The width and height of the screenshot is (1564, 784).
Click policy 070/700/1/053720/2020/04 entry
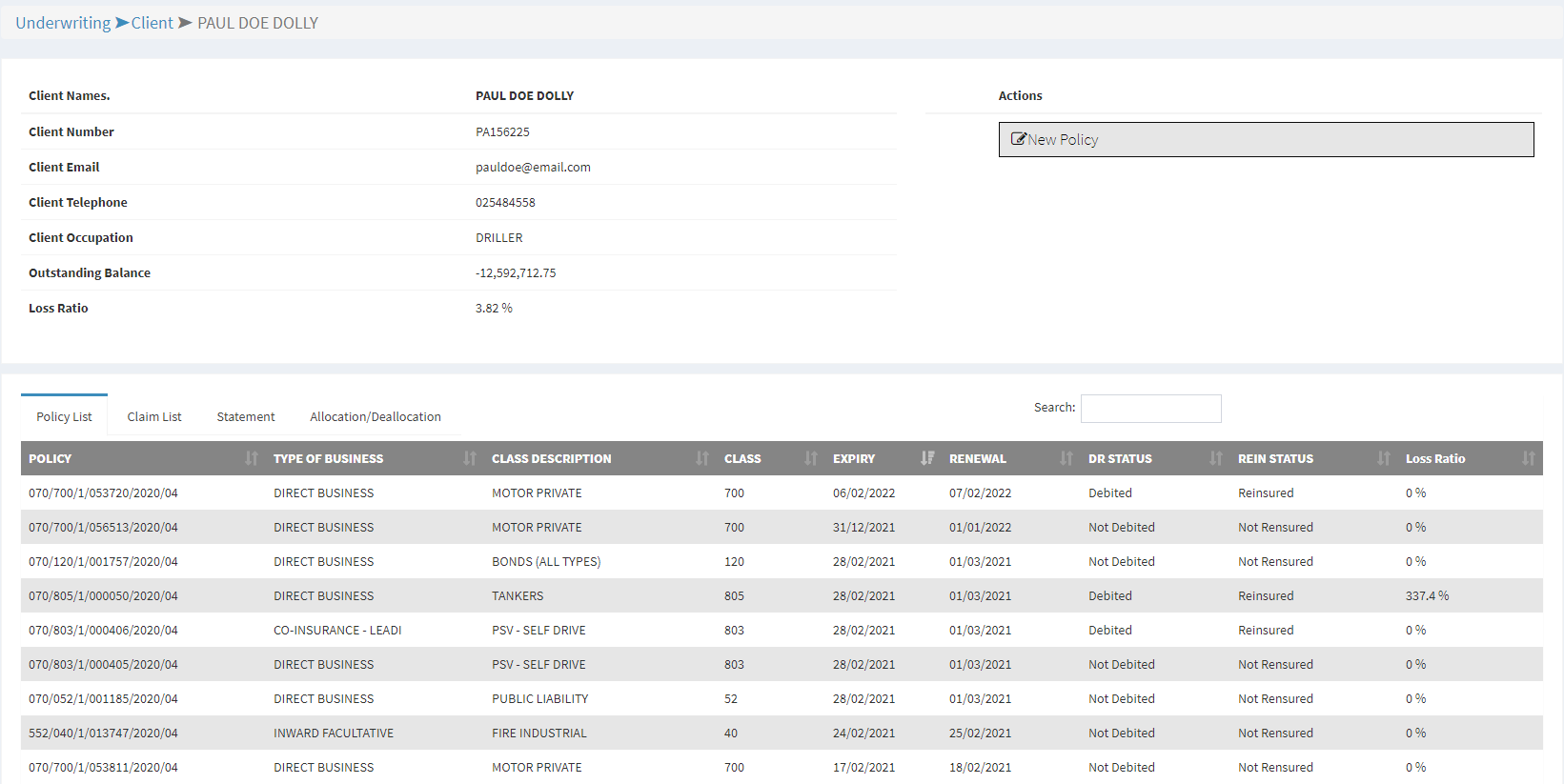(103, 493)
